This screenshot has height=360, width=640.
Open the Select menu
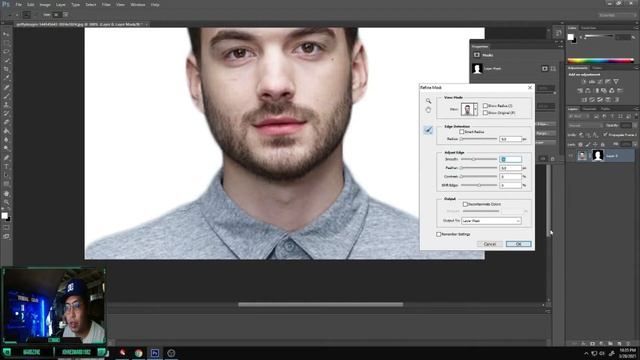click(91, 4)
